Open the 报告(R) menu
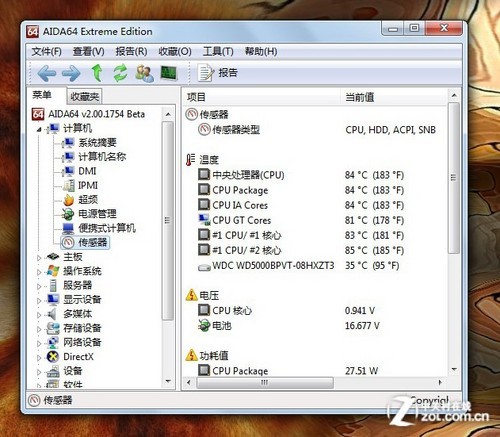The image size is (500, 437). pos(131,51)
